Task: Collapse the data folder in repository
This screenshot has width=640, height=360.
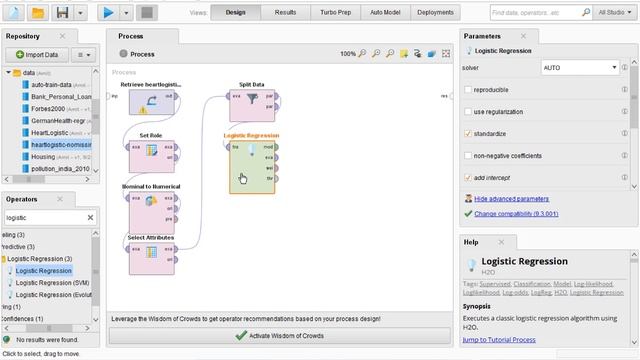Action: (8, 73)
